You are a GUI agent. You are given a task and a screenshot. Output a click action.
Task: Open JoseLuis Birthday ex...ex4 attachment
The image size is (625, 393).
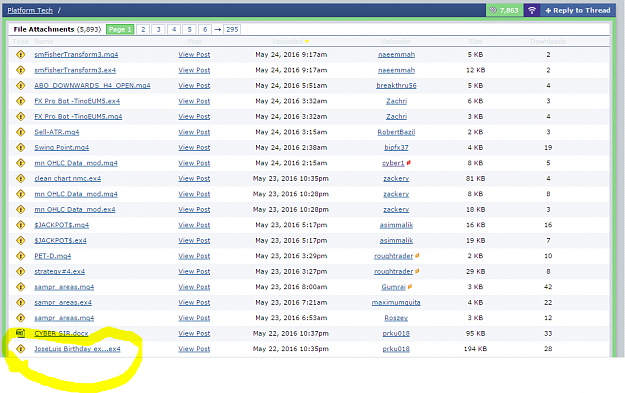(x=77, y=349)
